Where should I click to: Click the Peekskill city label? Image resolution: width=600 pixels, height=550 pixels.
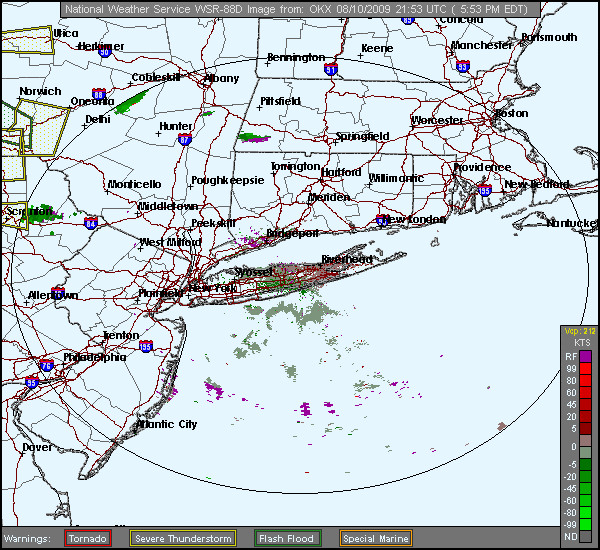tap(213, 223)
